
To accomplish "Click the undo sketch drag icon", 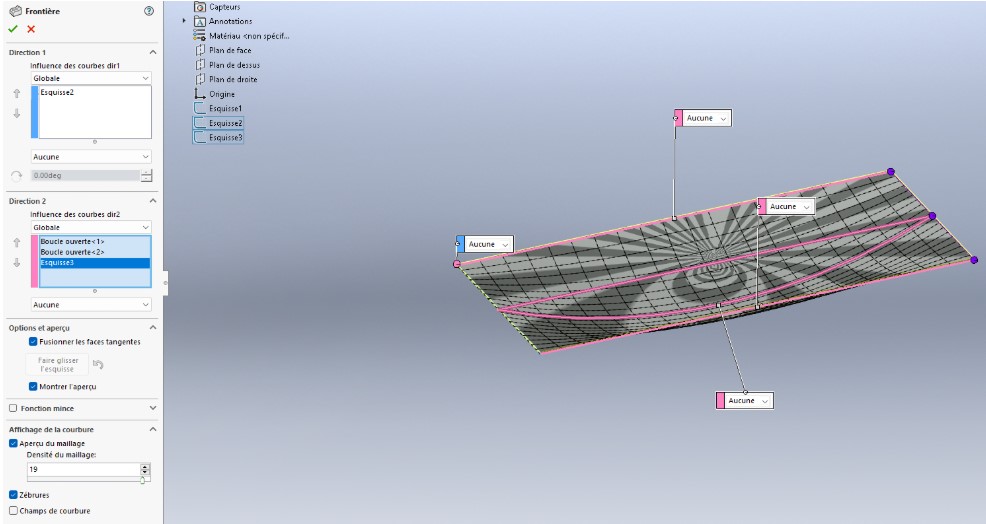I will point(98,364).
